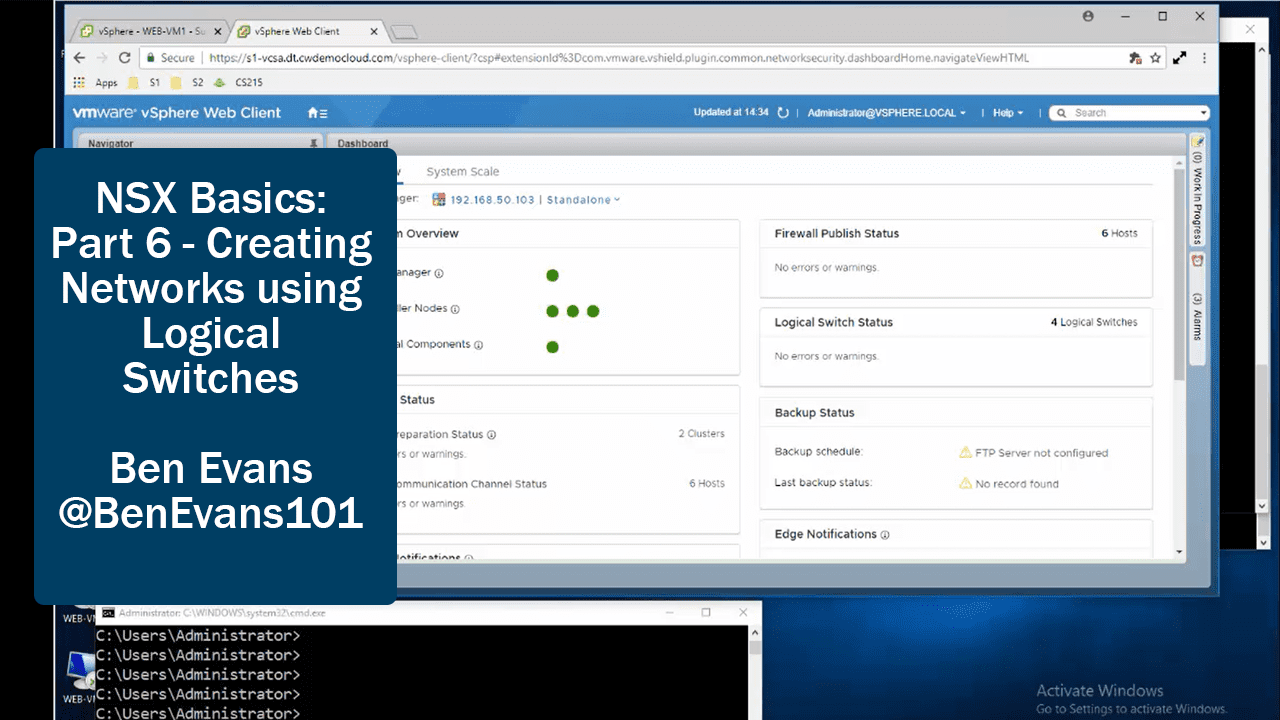Click the browser back arrow
This screenshot has height=720, width=1280.
[x=79, y=58]
